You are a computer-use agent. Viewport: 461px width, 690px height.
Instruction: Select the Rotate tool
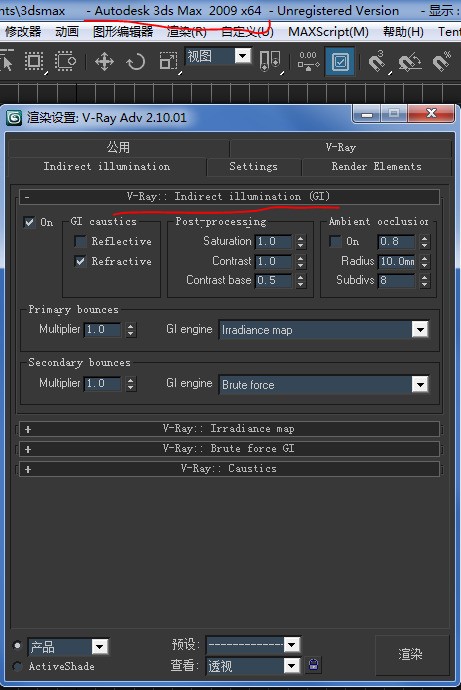pyautogui.click(x=135, y=62)
